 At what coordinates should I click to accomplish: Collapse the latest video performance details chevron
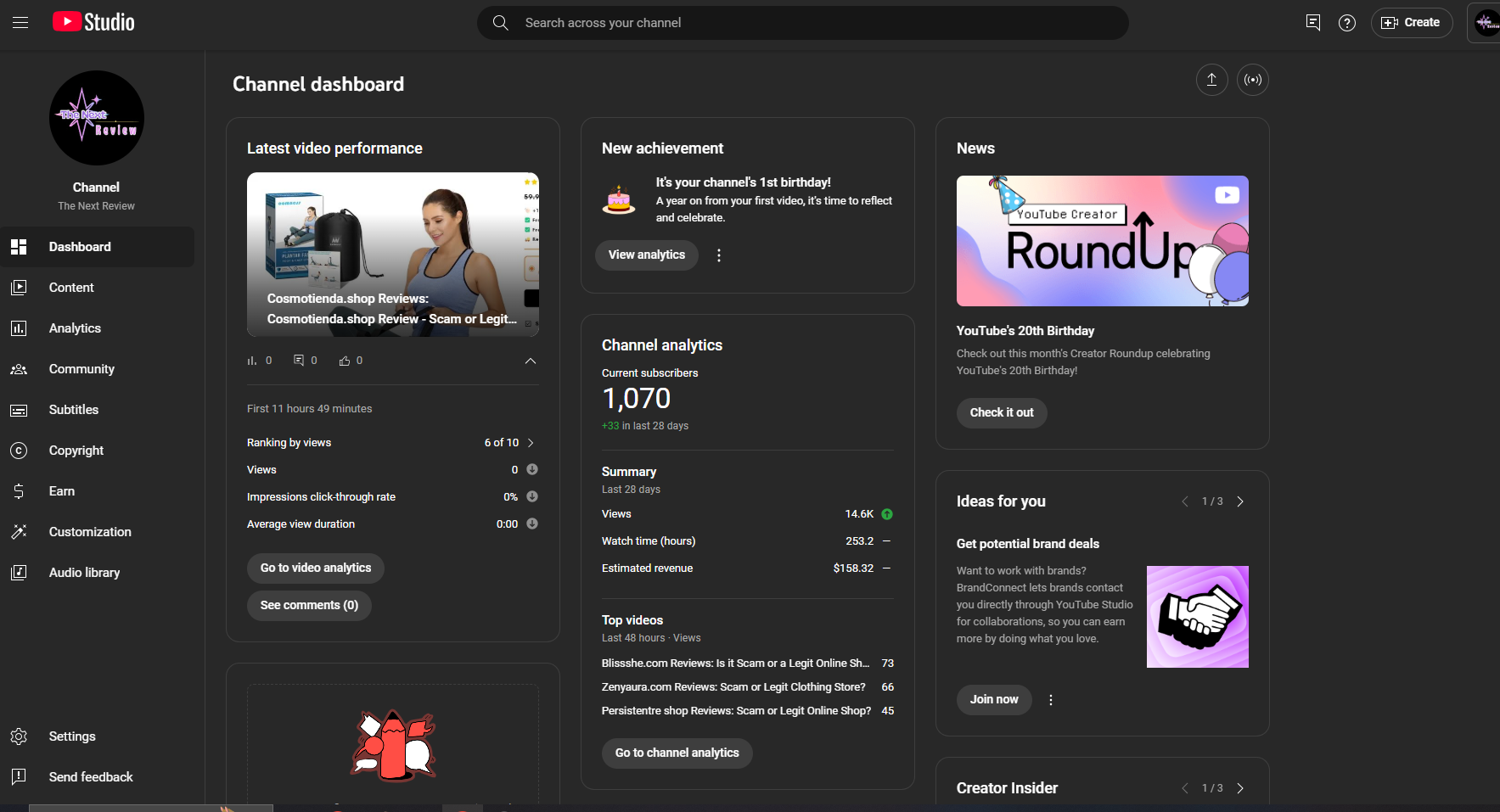tap(531, 361)
